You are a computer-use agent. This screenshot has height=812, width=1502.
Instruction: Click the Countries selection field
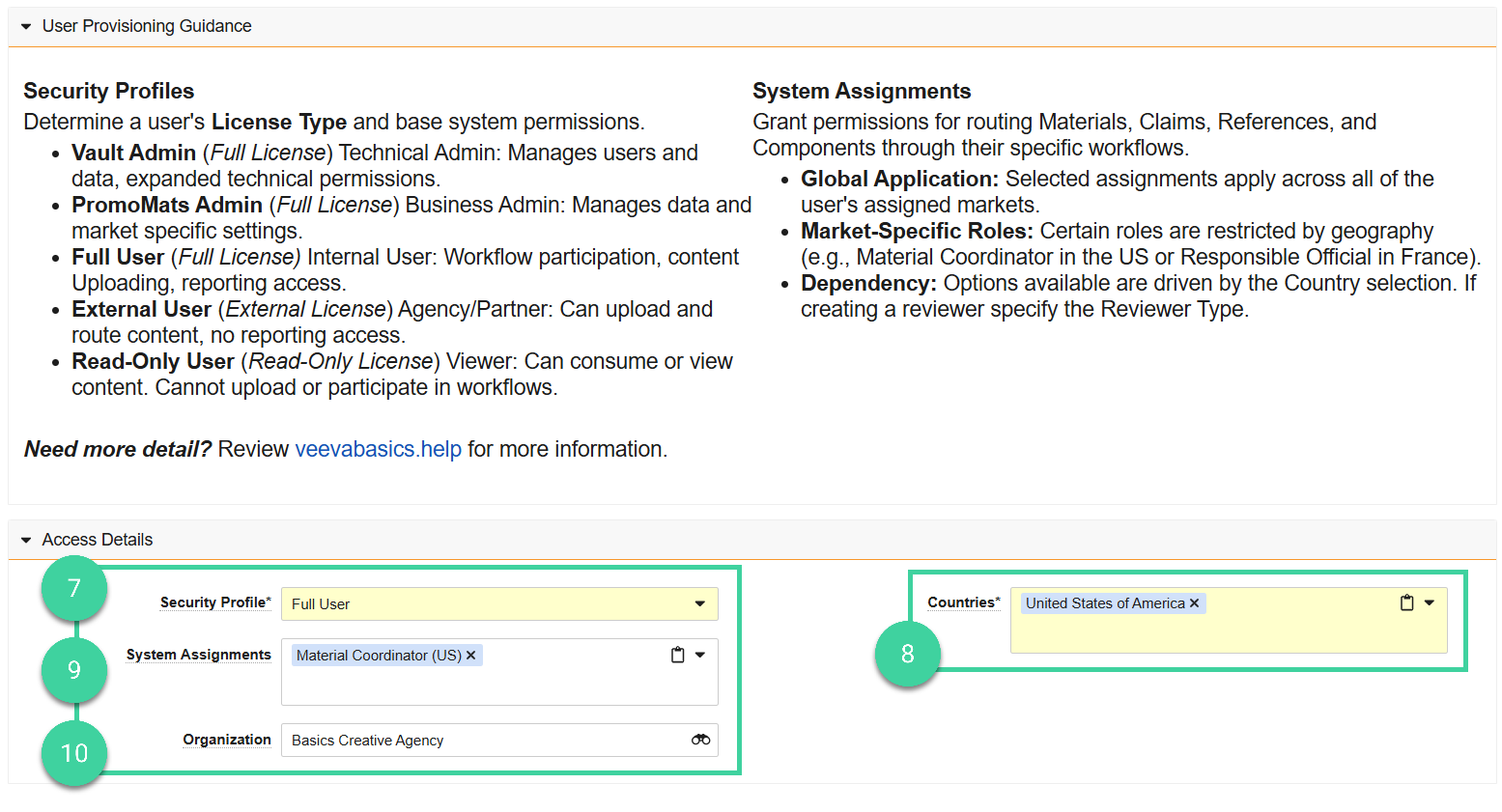coord(1229,620)
